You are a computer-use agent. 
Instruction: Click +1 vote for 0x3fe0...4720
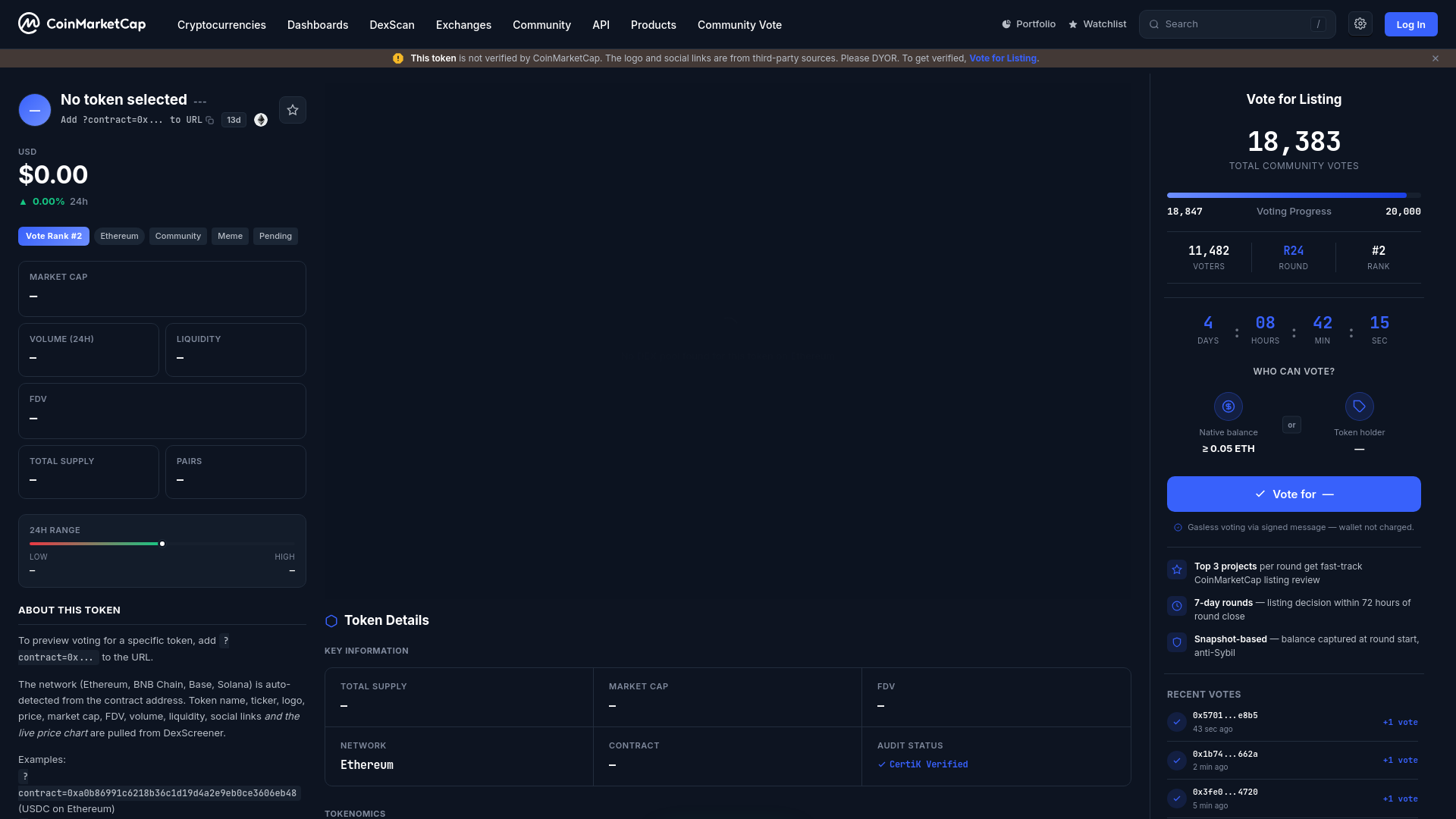point(1400,799)
